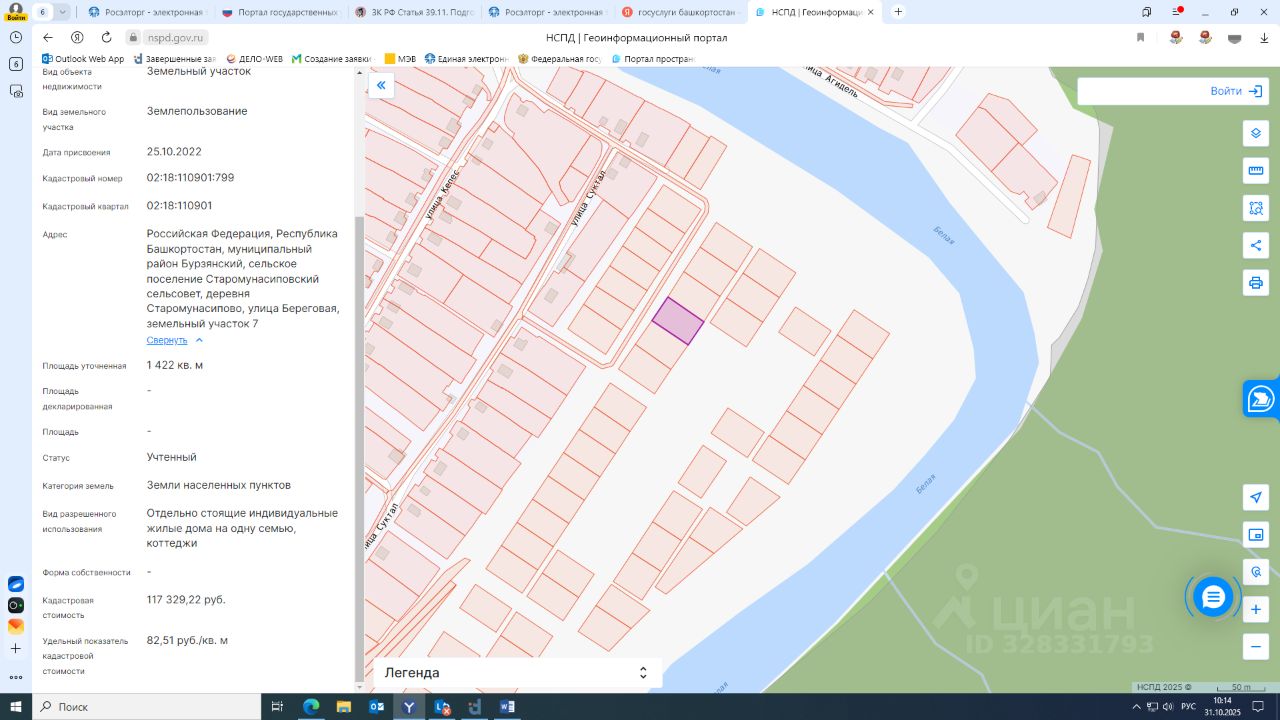The image size is (1280, 720).
Task: Print the map with printer icon
Action: [1256, 282]
